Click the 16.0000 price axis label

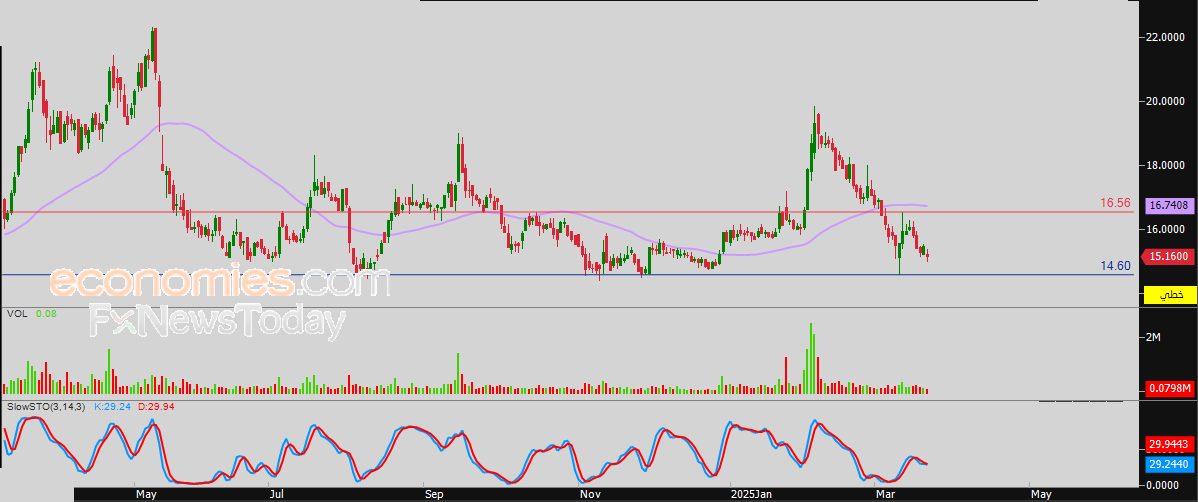coord(1164,229)
